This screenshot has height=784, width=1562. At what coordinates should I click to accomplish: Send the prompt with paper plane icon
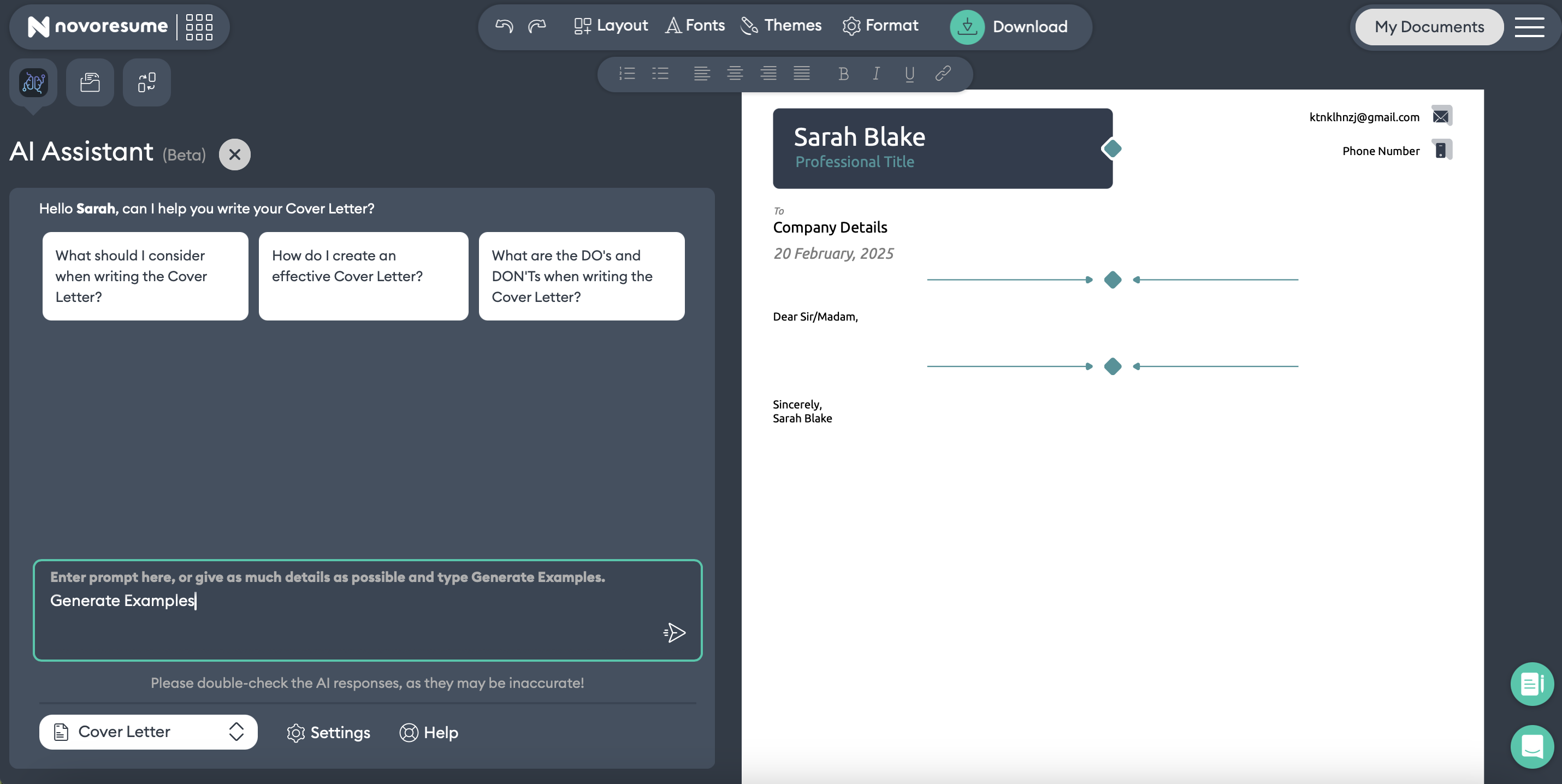click(x=674, y=632)
